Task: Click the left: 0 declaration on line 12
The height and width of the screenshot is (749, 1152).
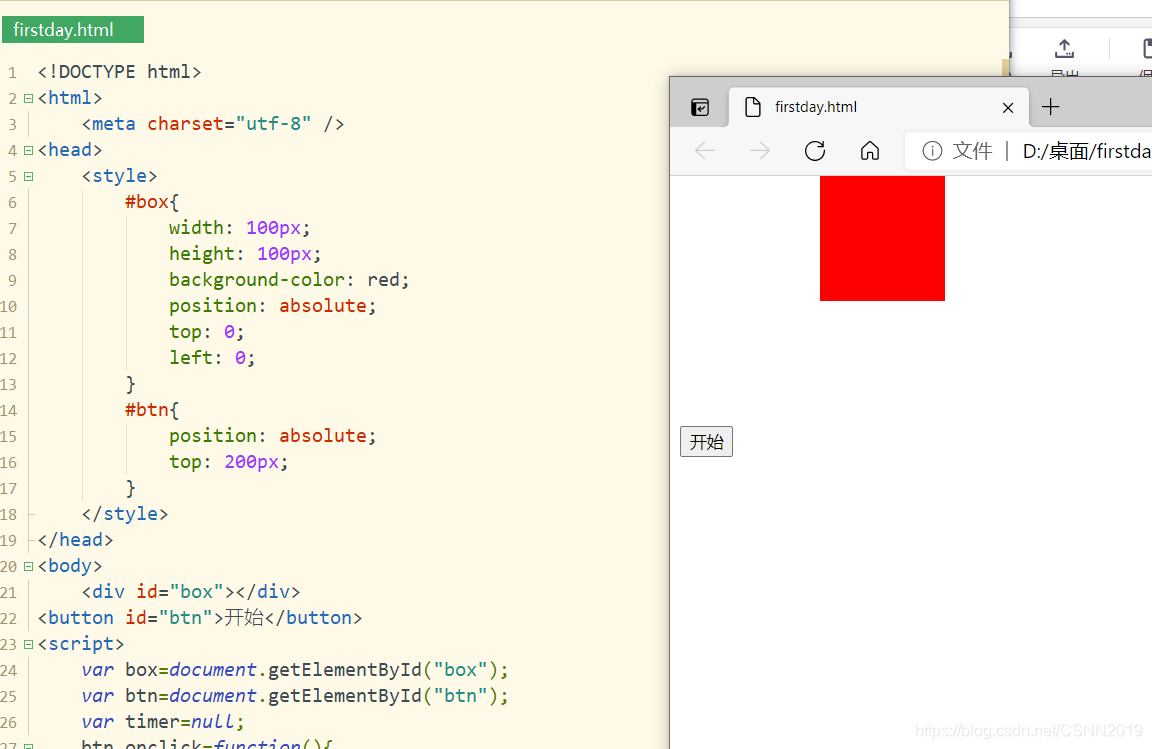Action: 212,358
